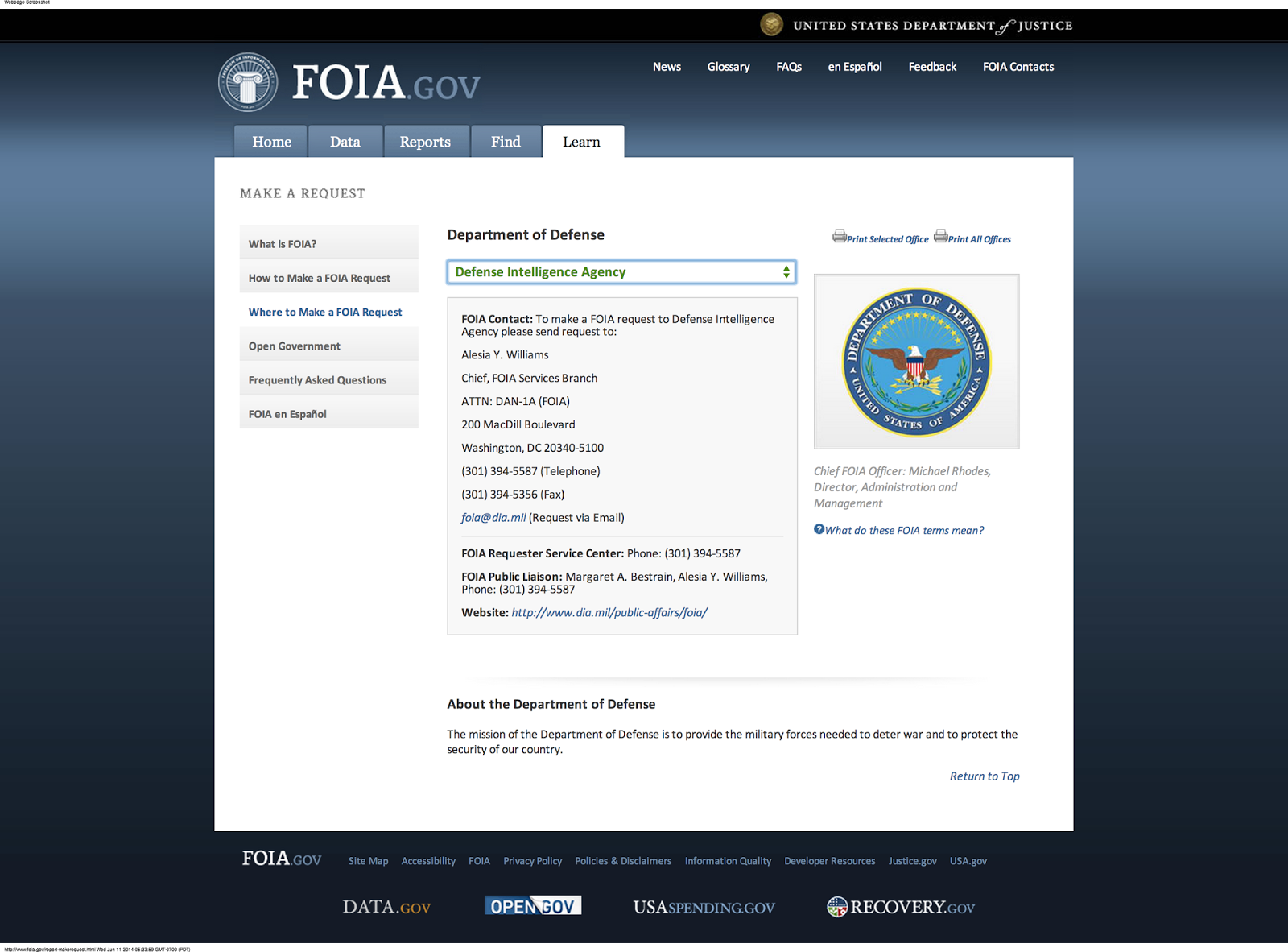This screenshot has width=1288, height=952.
Task: Click the text 200 MacDill Boulevard
Action: pos(518,424)
